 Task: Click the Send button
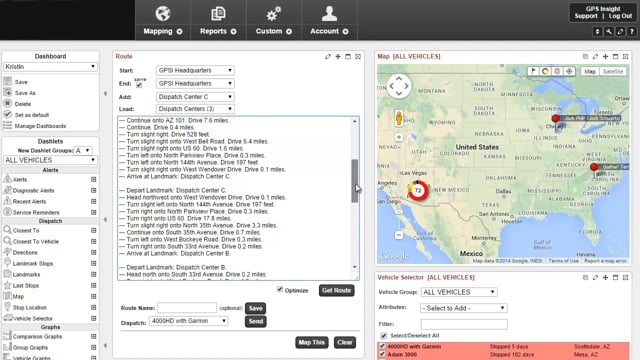pyautogui.click(x=256, y=322)
